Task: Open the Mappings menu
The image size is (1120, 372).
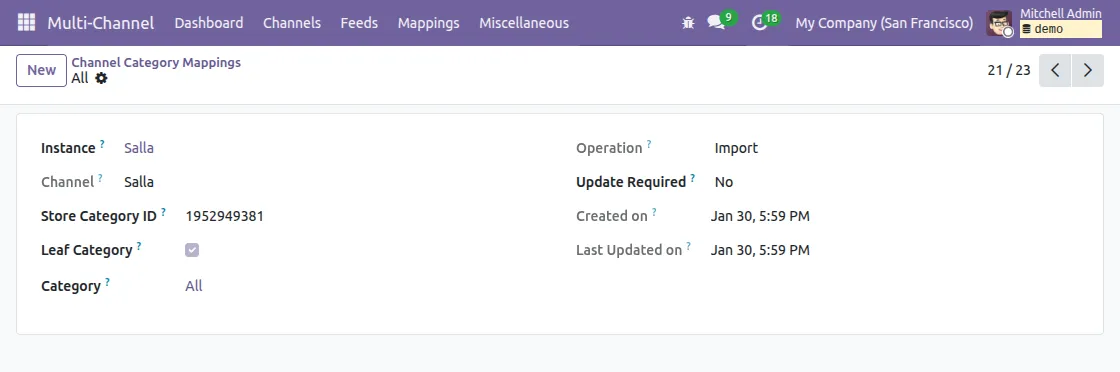Action: pyautogui.click(x=429, y=23)
